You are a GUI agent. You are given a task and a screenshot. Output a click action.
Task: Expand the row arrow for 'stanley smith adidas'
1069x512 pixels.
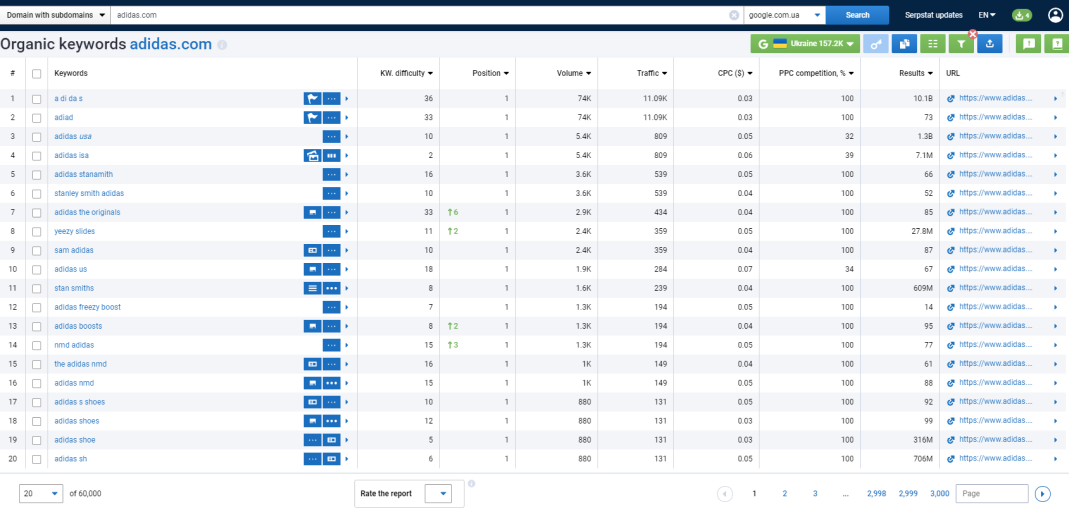[x=346, y=194]
